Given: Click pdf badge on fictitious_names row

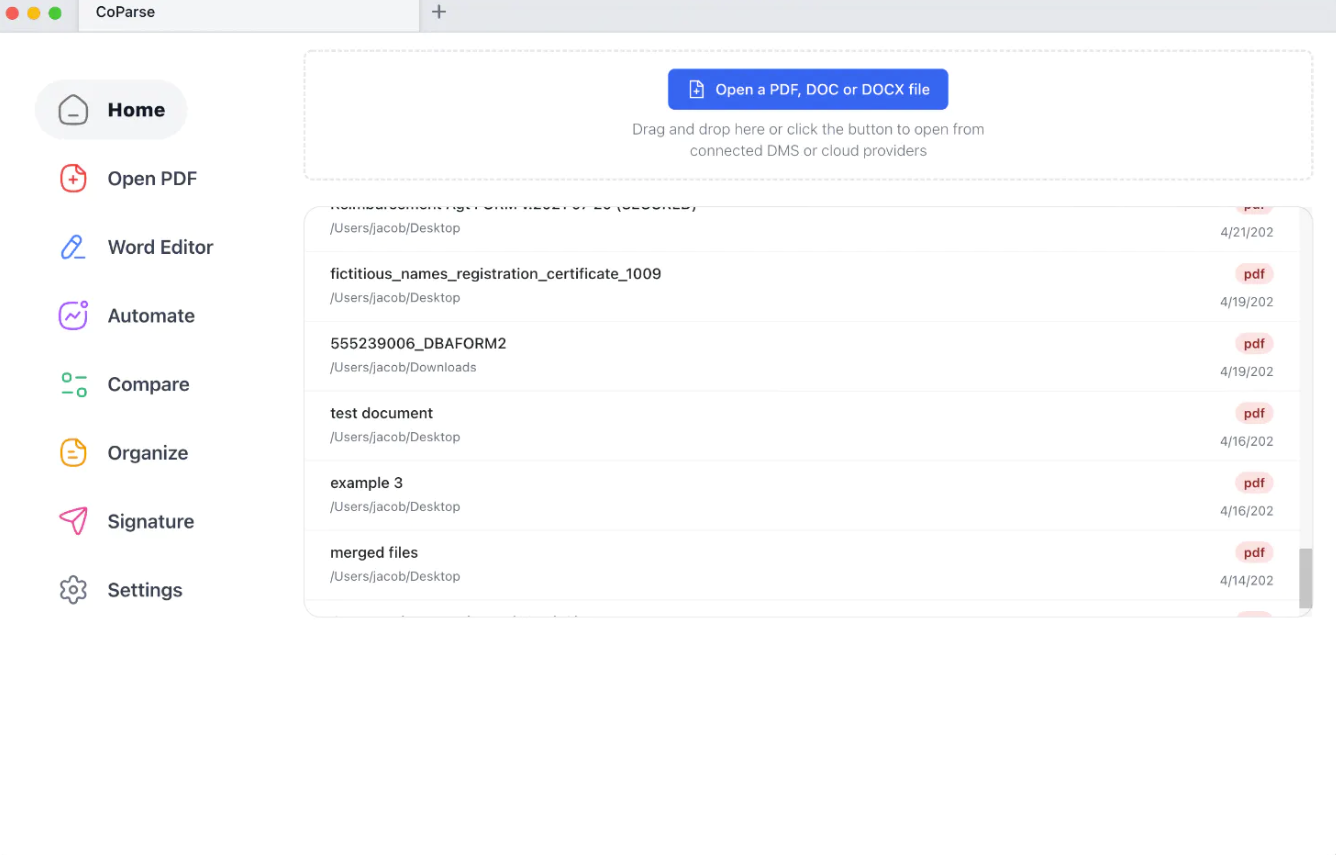Looking at the screenshot, I should tap(1254, 274).
